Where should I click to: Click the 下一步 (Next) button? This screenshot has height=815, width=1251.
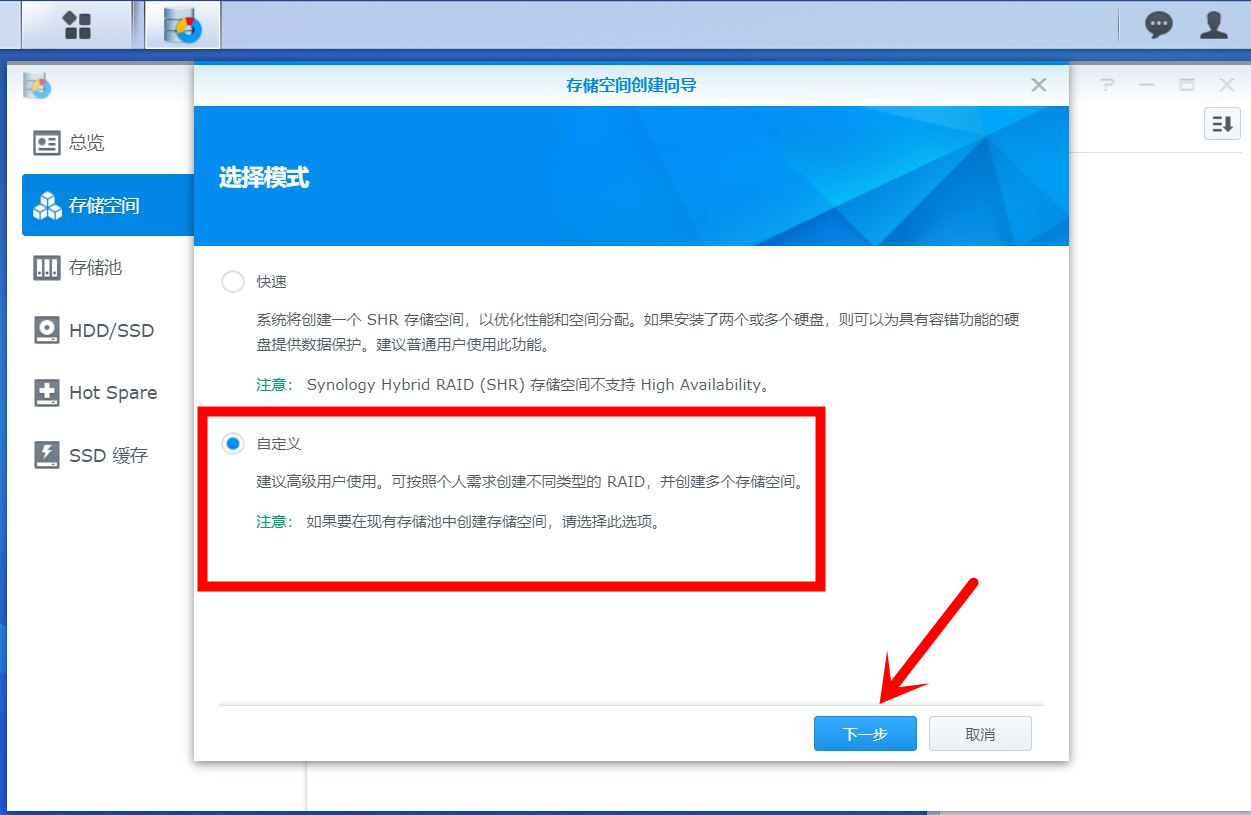[x=864, y=733]
